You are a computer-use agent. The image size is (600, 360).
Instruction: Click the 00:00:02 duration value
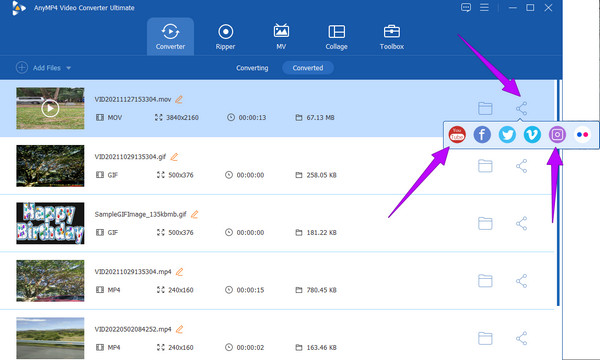click(x=250, y=347)
